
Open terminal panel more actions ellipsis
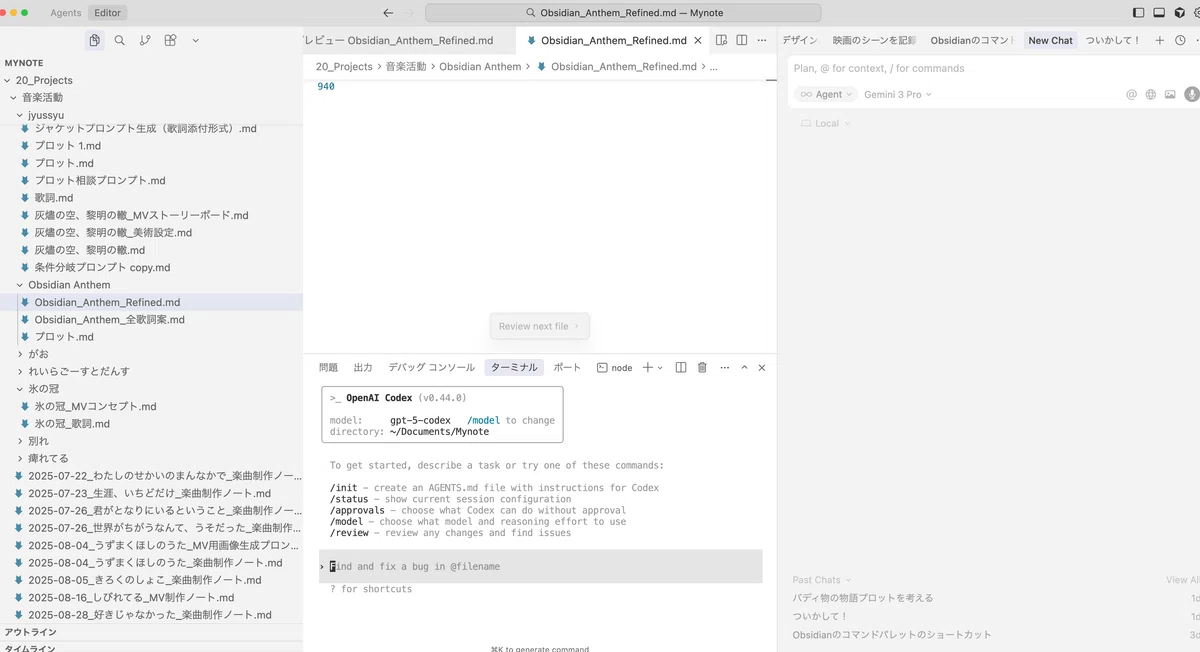click(x=724, y=367)
